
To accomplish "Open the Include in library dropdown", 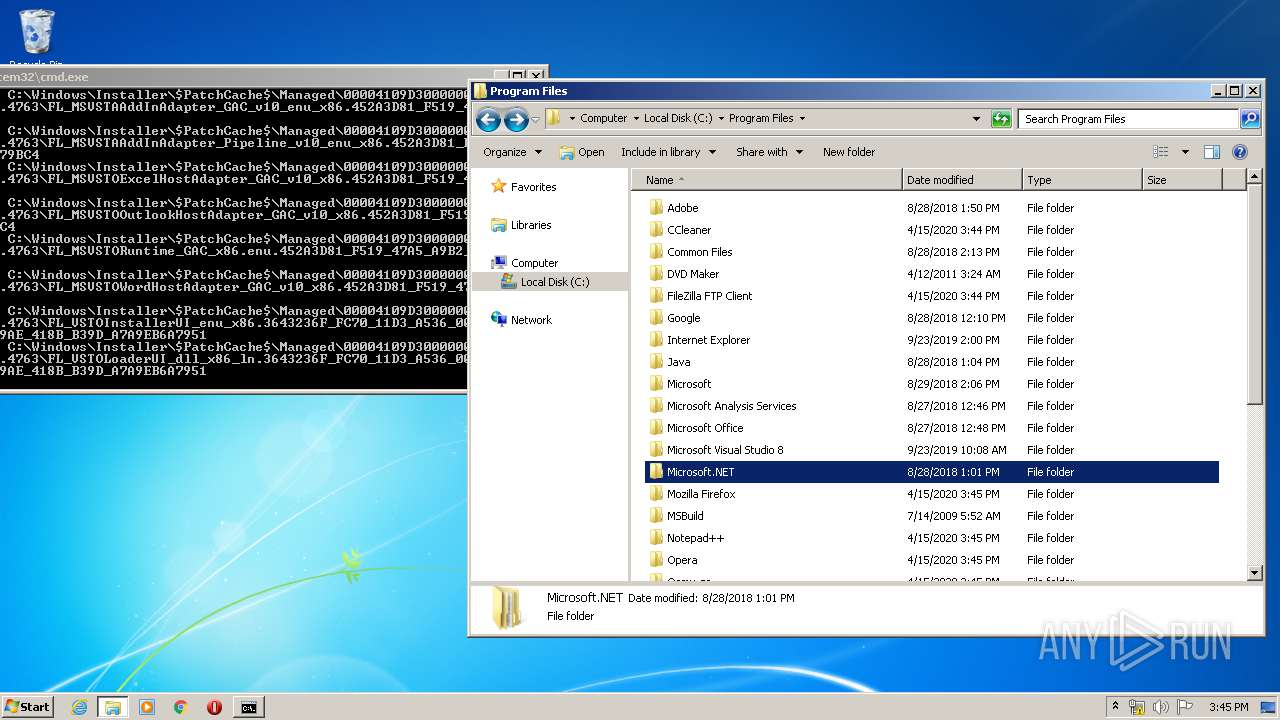I will coord(668,152).
